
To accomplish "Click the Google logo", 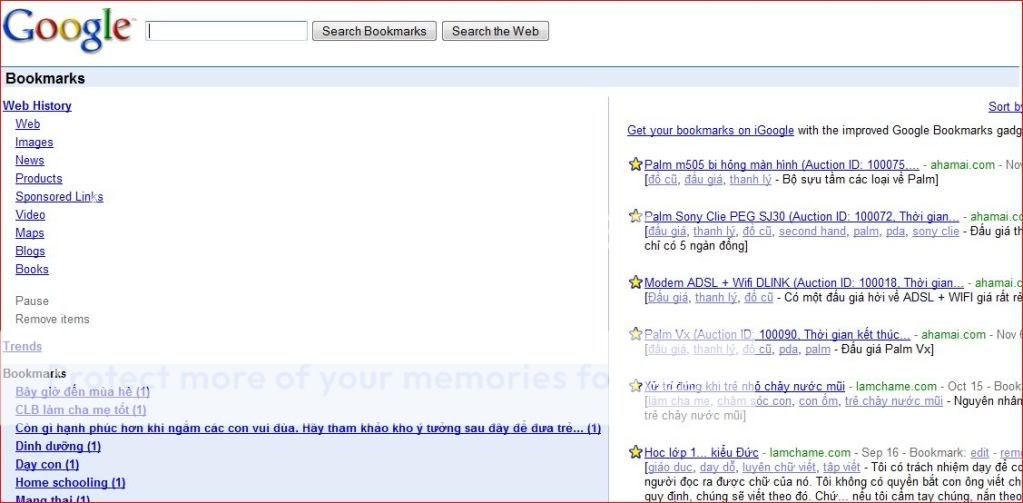I will (68, 30).
